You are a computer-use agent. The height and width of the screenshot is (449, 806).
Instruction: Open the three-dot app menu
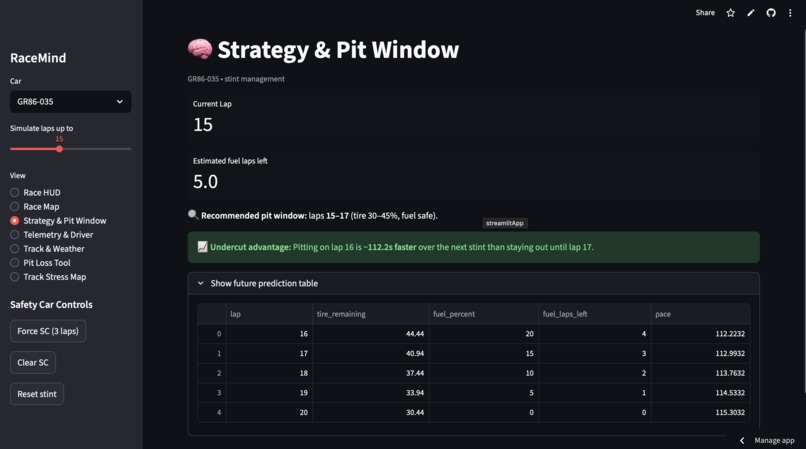tap(790, 13)
